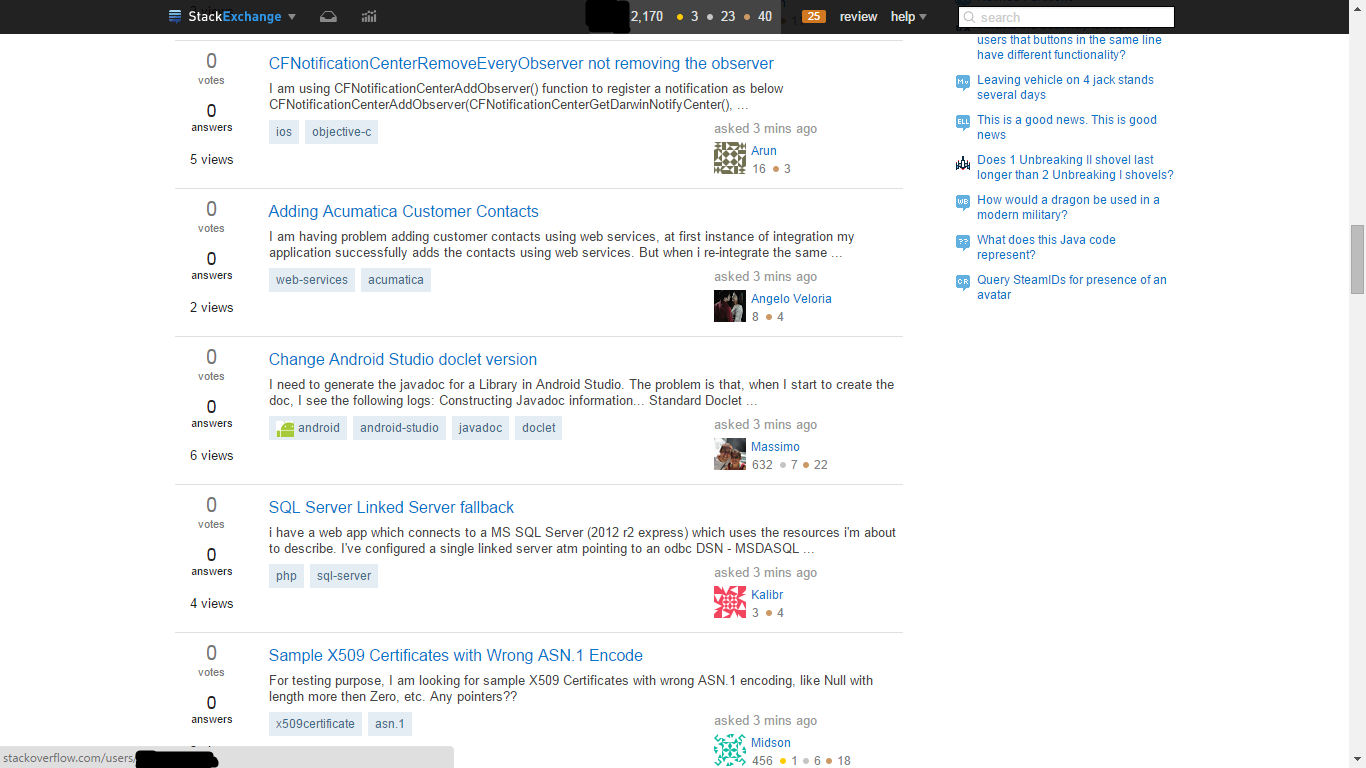Select the web-services tag
This screenshot has width=1366, height=768.
tap(312, 280)
